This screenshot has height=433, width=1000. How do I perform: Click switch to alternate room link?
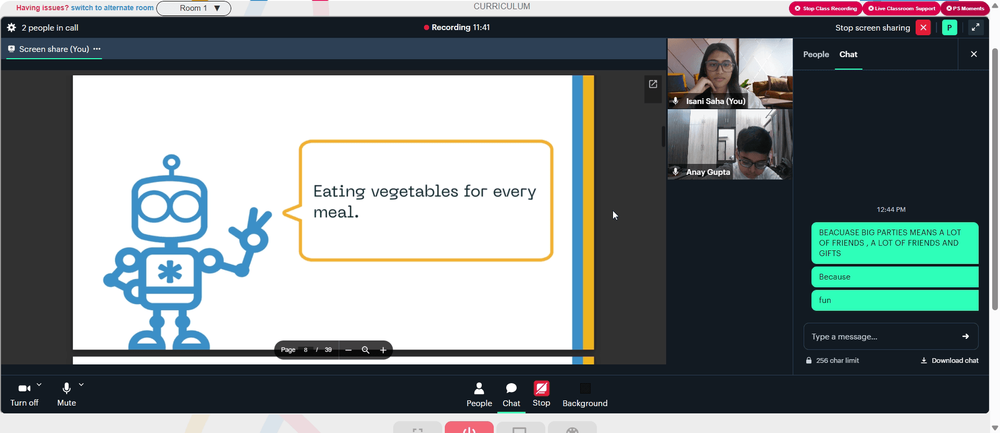112,8
